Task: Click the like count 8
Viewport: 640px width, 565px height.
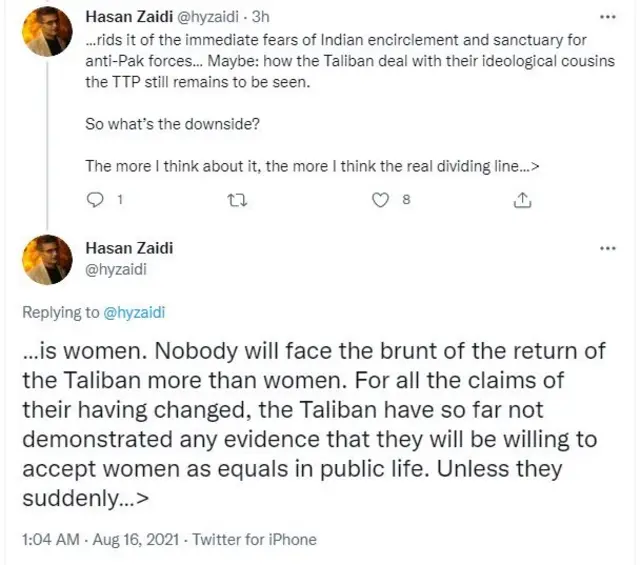Action: click(x=405, y=200)
